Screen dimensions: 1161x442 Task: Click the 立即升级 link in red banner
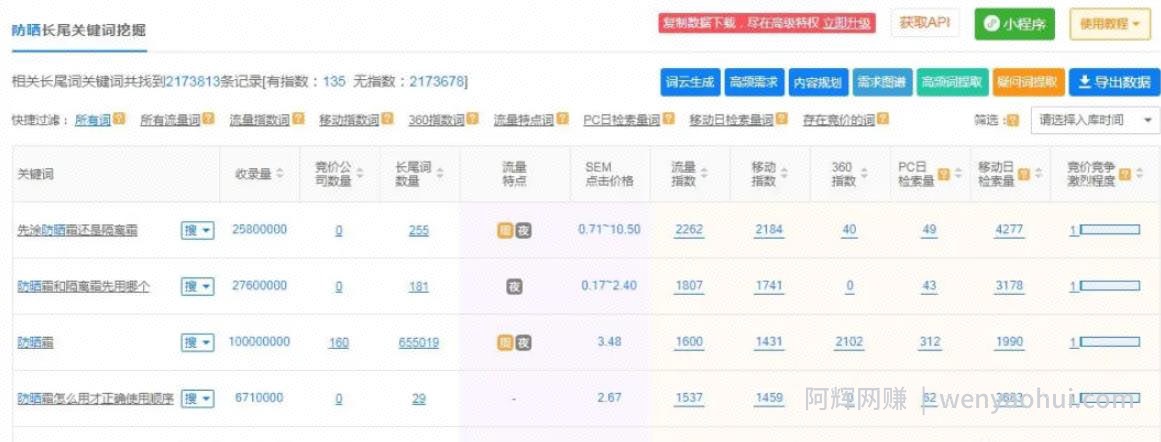[848, 23]
